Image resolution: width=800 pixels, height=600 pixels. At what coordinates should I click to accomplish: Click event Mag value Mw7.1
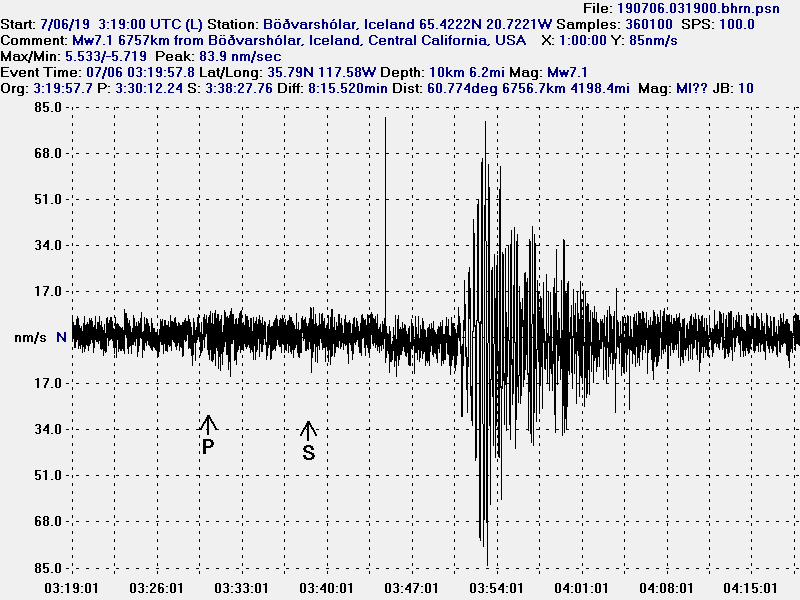click(567, 72)
